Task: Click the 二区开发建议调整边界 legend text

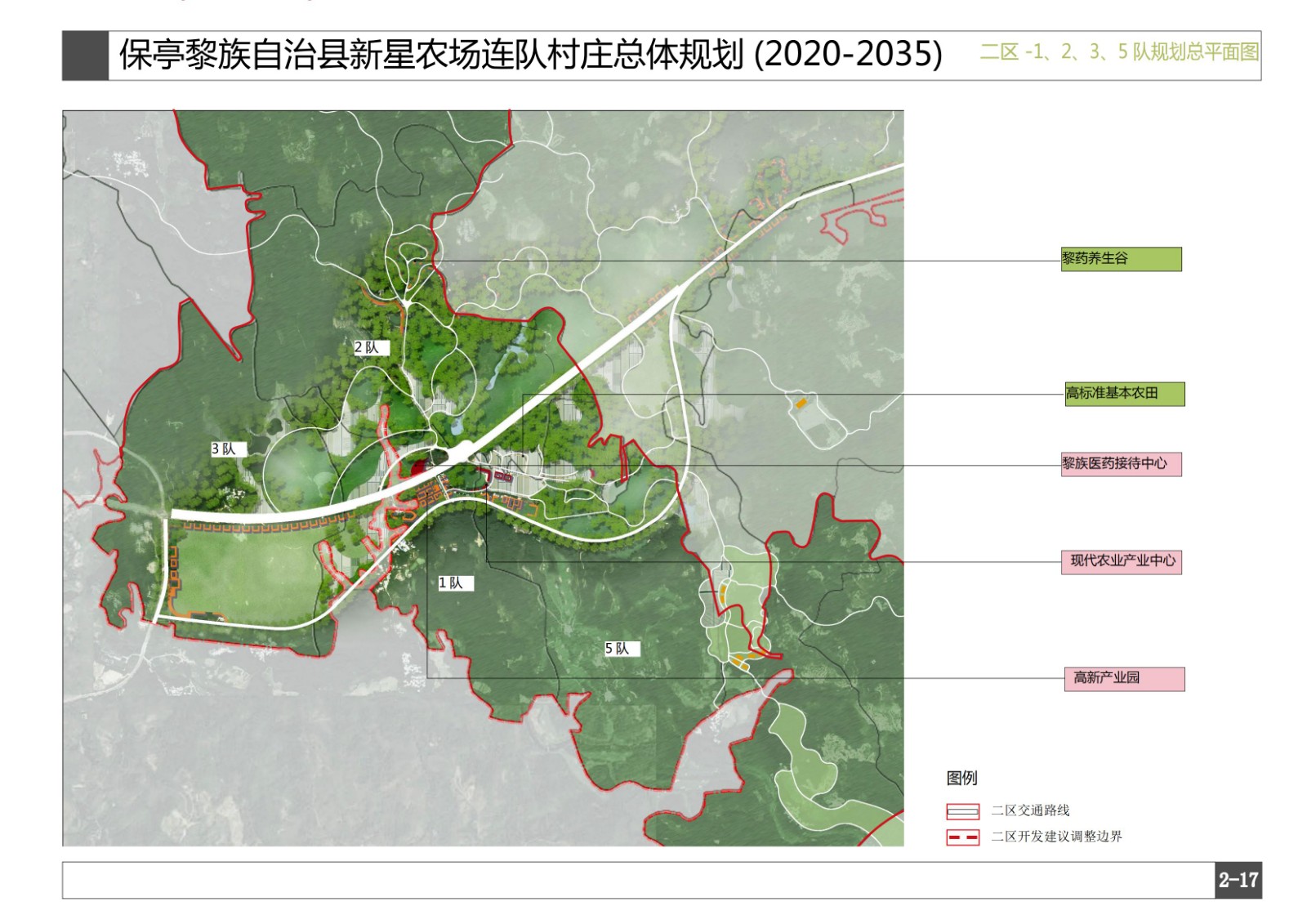Action: [1056, 837]
